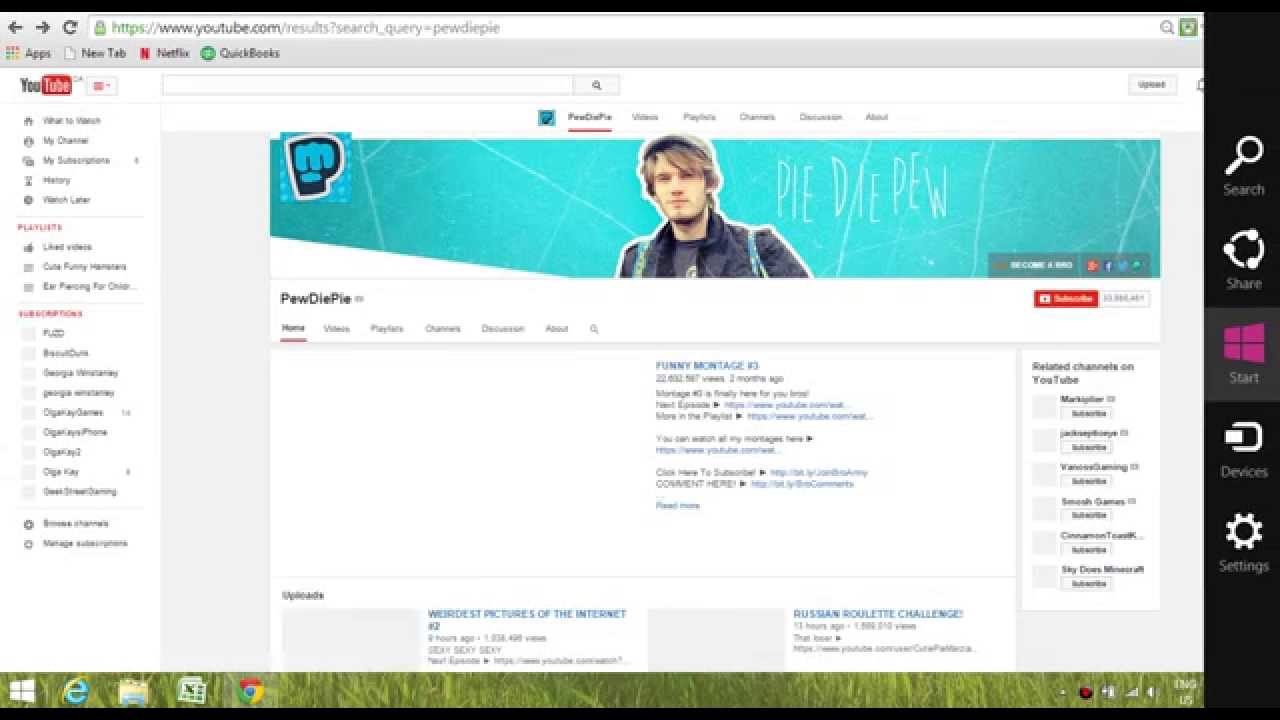The width and height of the screenshot is (1280, 720).
Task: Select the top bar Videos tab
Action: (x=645, y=117)
